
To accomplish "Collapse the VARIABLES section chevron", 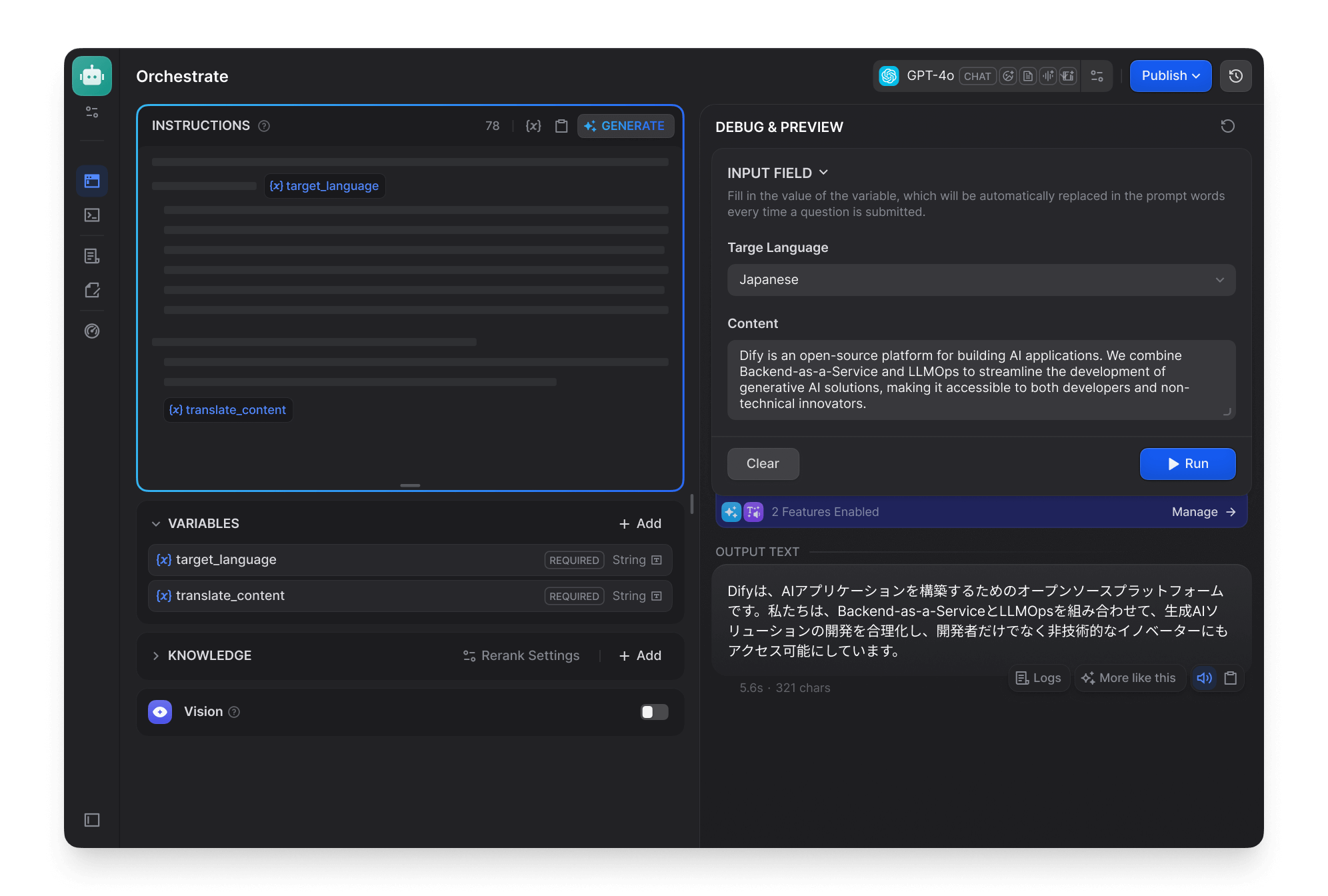I will click(156, 524).
